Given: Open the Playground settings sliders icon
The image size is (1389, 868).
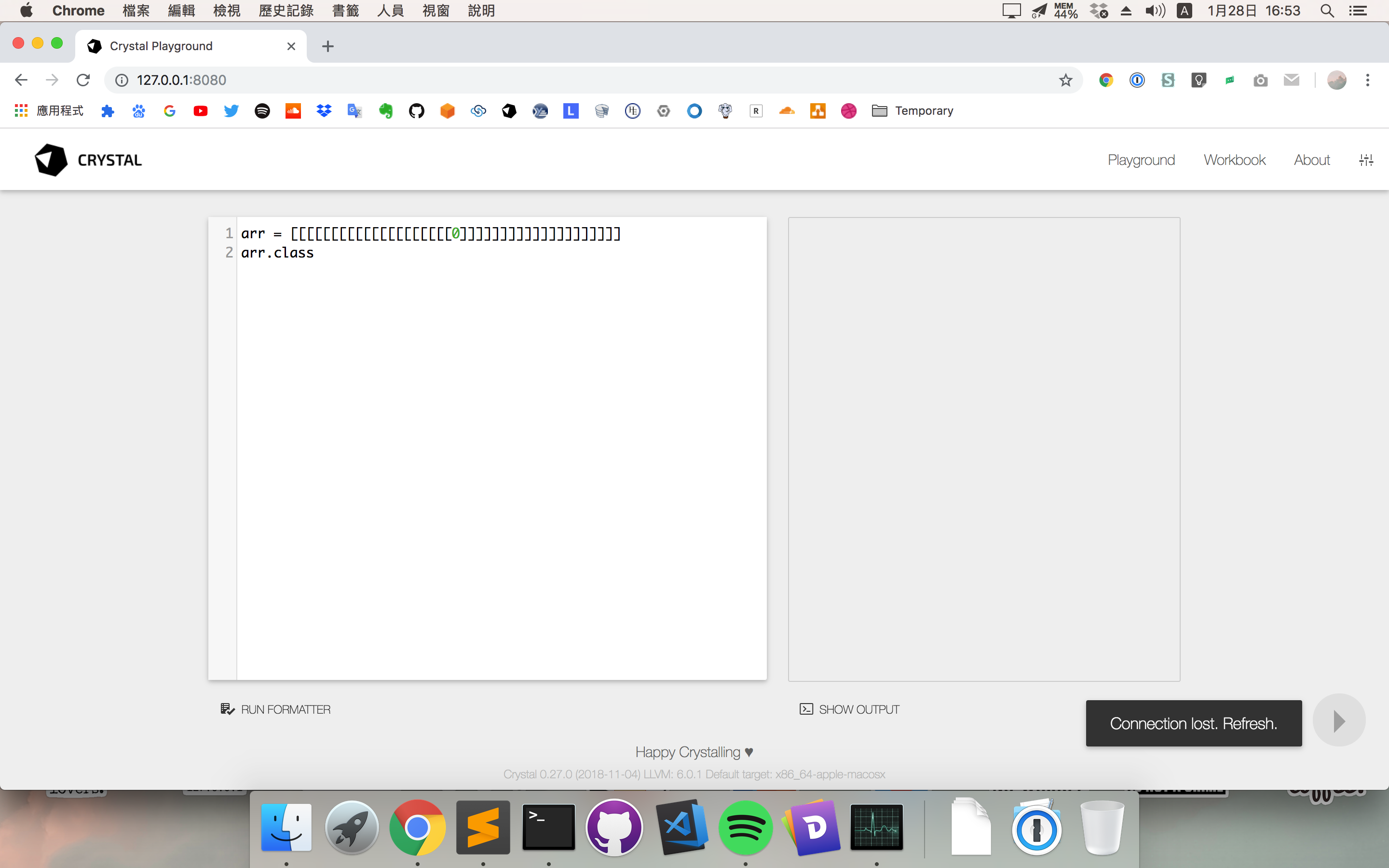Looking at the screenshot, I should pos(1366,160).
